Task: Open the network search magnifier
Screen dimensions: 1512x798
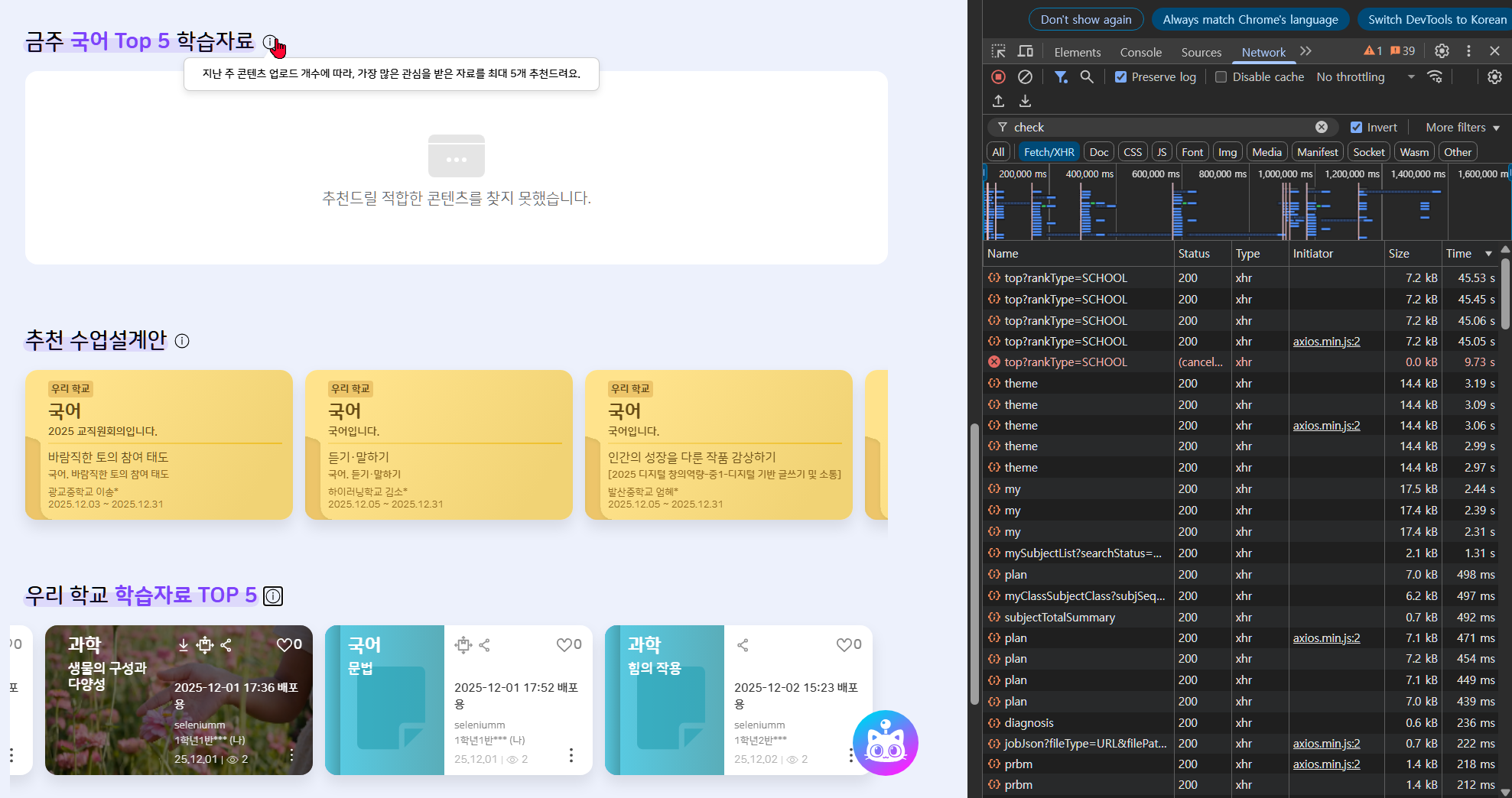Action: coord(1086,76)
